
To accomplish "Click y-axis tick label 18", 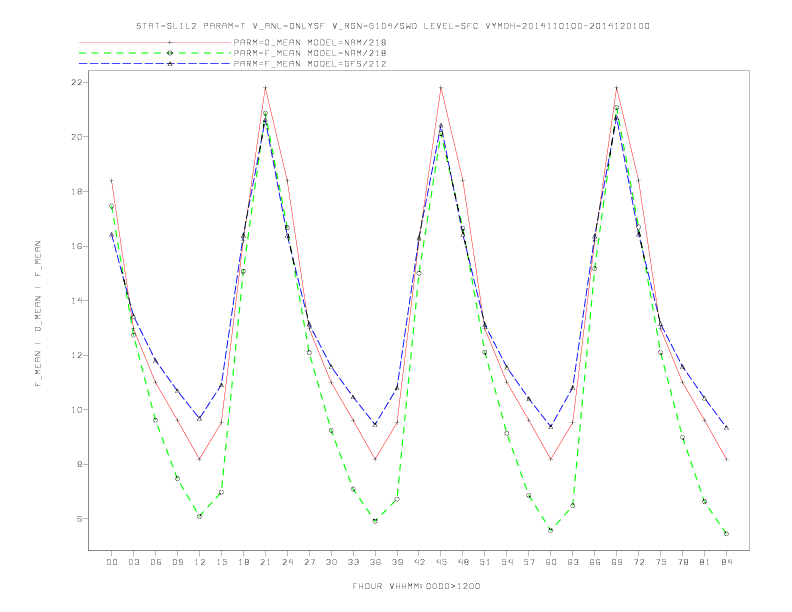I will tap(77, 191).
